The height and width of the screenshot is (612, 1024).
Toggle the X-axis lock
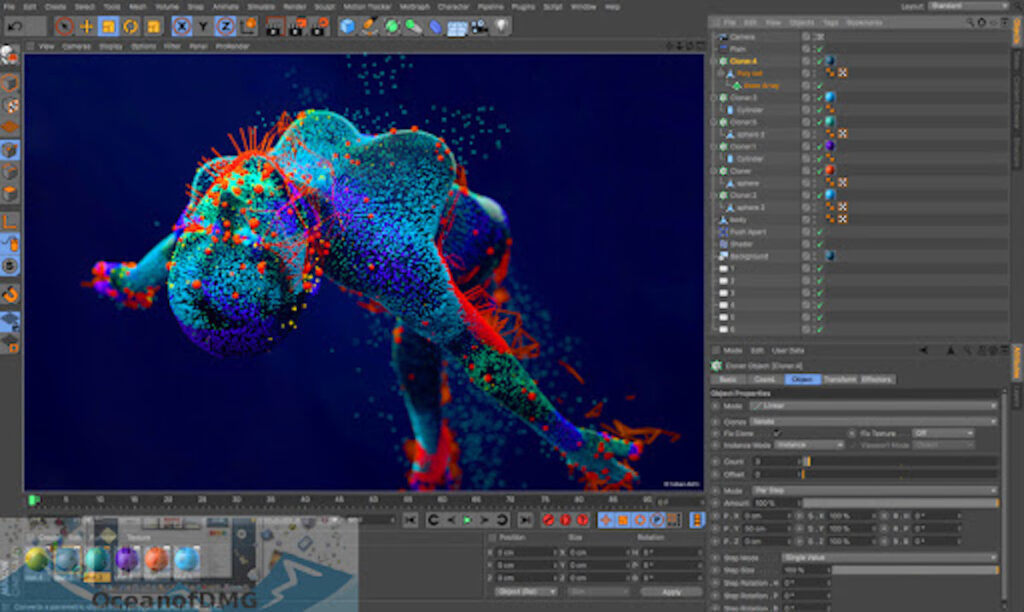(x=182, y=27)
